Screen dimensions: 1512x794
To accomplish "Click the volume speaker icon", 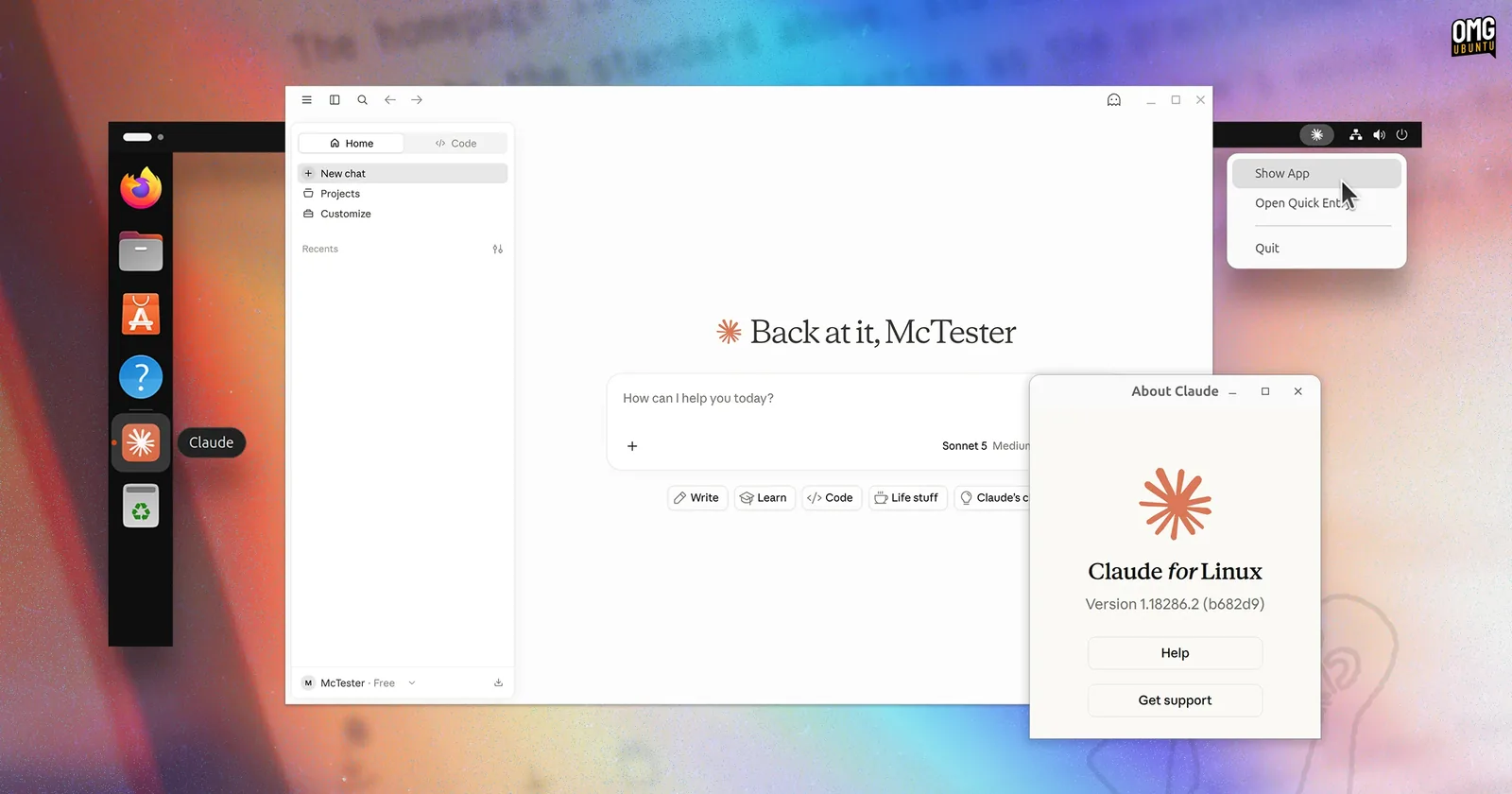I will (1379, 134).
